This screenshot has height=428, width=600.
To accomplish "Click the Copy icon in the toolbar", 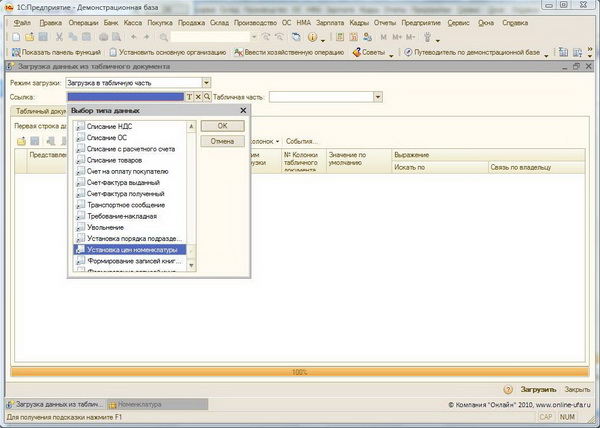I will pos(73,37).
